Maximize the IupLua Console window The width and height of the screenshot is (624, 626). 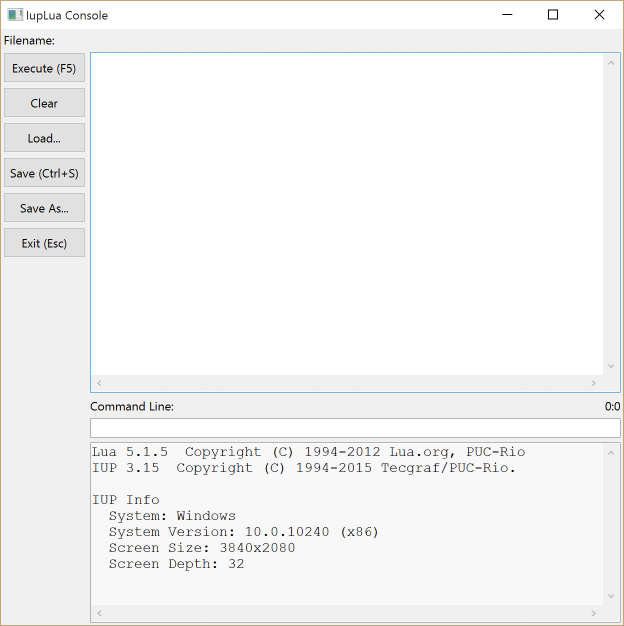(553, 15)
